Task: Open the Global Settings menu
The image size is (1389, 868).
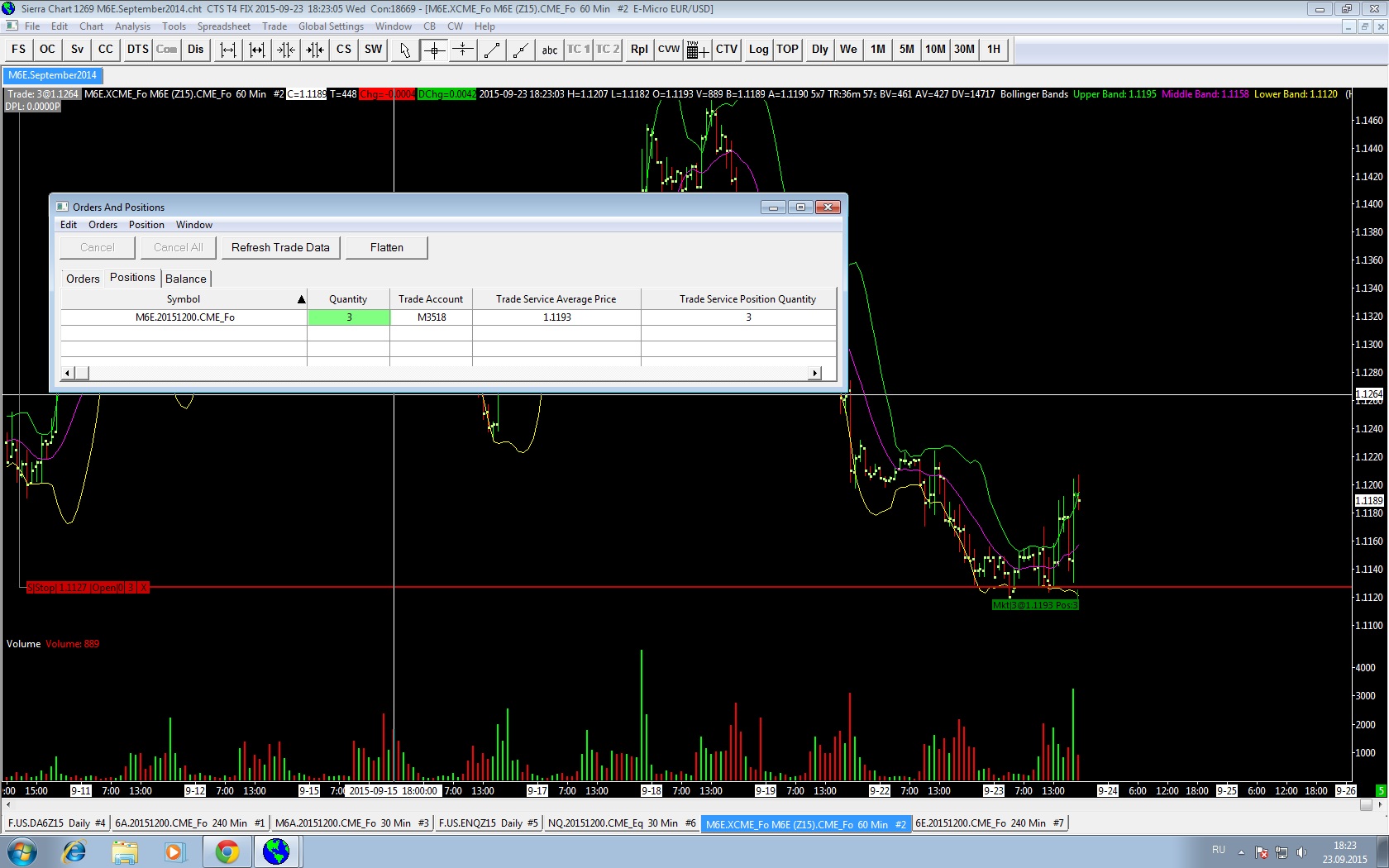Action: (331, 26)
